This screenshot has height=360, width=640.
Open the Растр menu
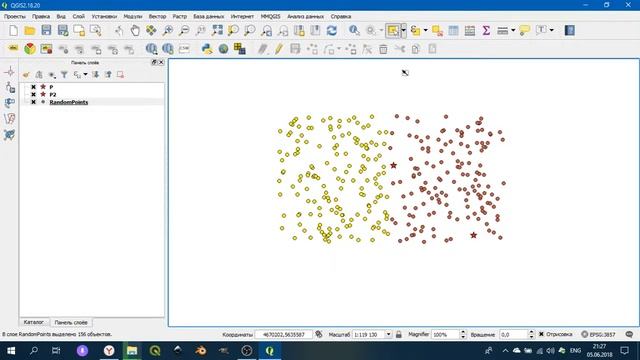[x=180, y=16]
